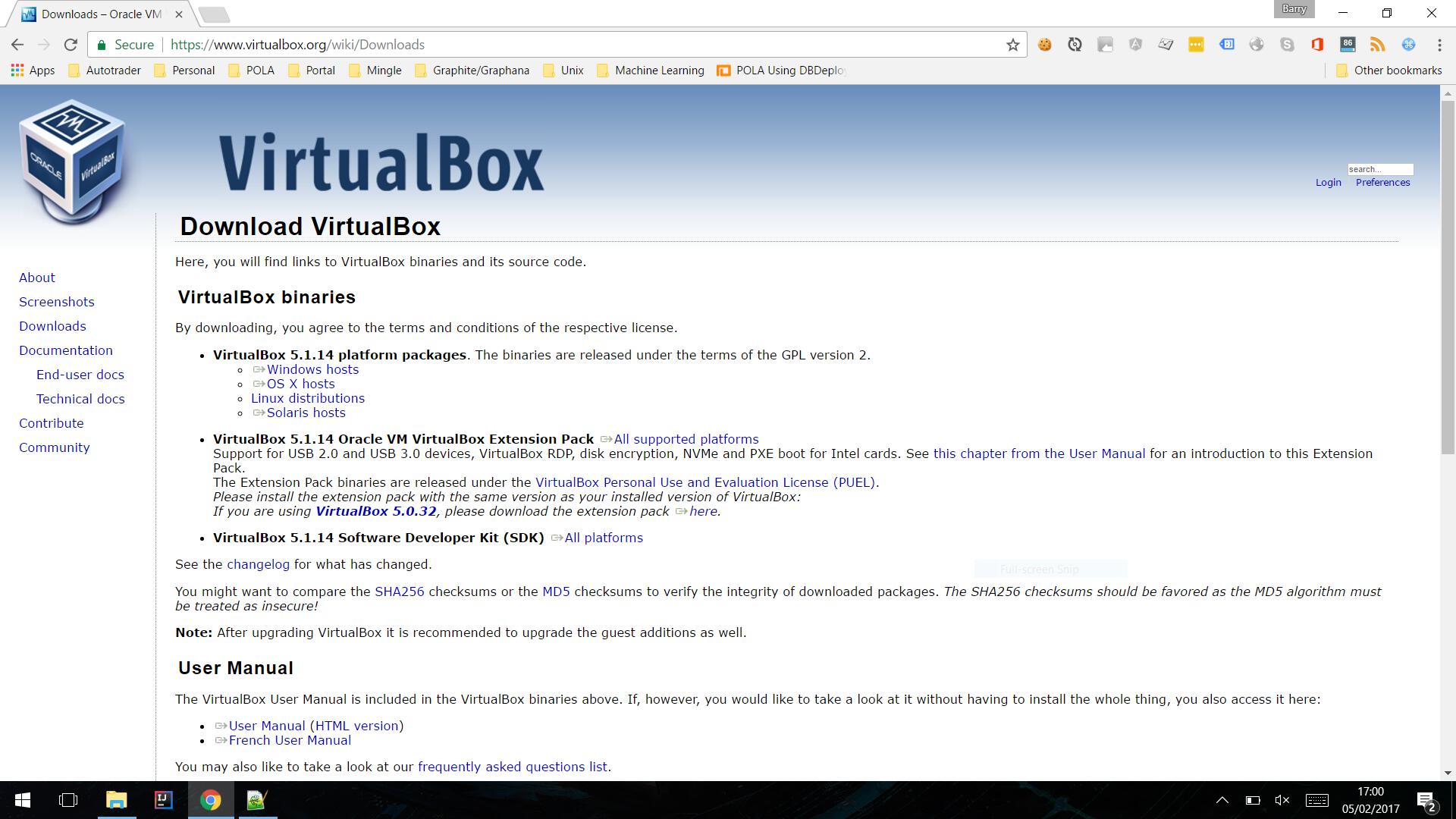Click the Login link
1456x819 pixels.
pos(1328,183)
